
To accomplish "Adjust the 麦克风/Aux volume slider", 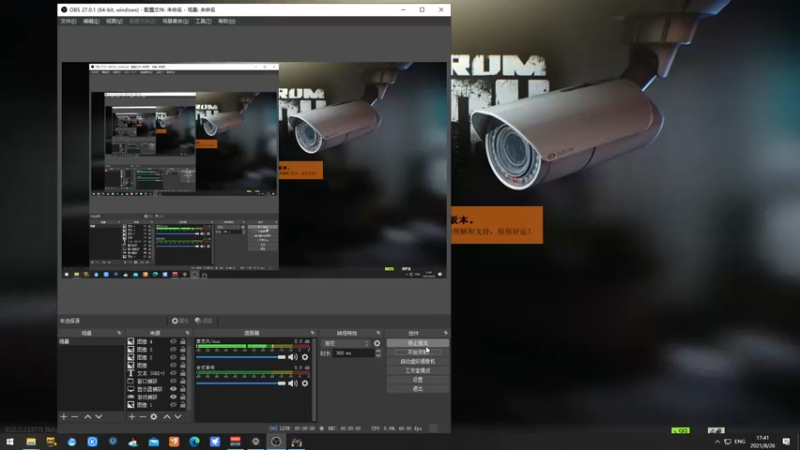I will click(x=241, y=357).
